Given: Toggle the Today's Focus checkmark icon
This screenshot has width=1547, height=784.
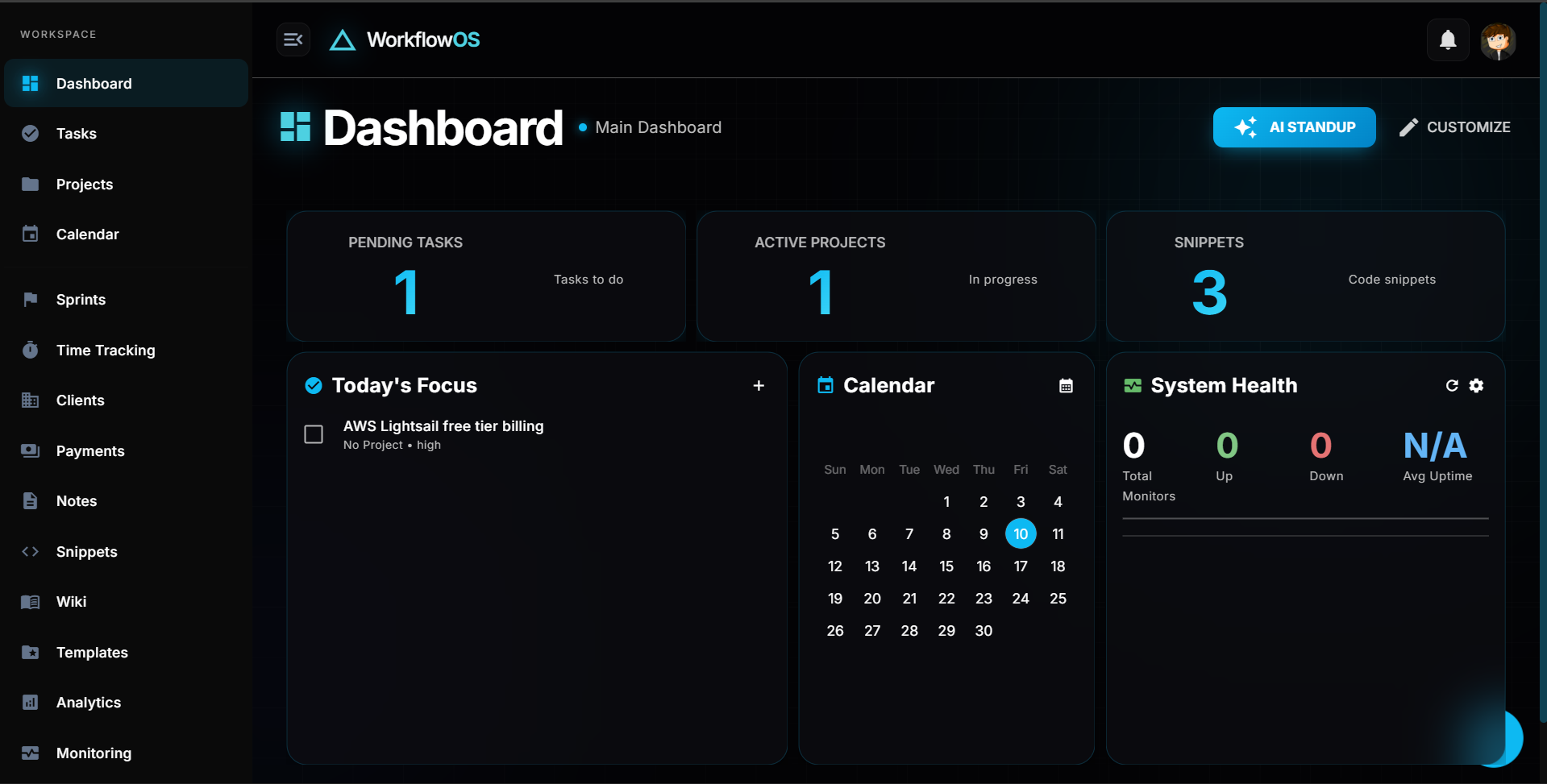Looking at the screenshot, I should [x=313, y=385].
